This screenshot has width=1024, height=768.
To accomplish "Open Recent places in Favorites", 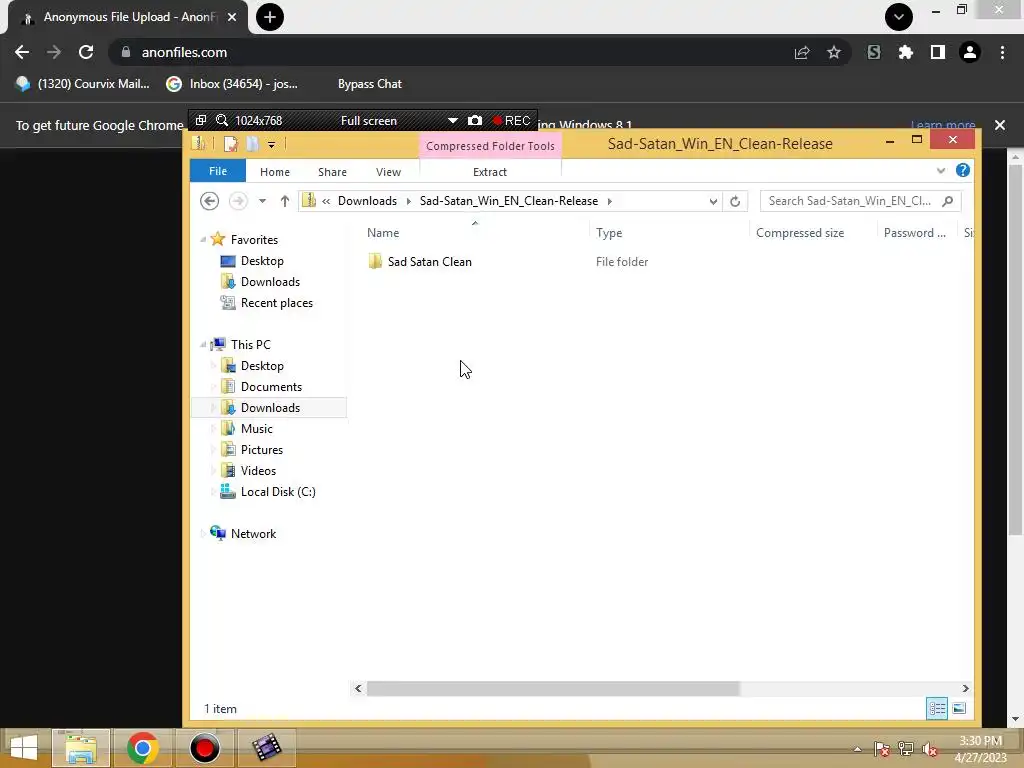I will (x=276, y=303).
